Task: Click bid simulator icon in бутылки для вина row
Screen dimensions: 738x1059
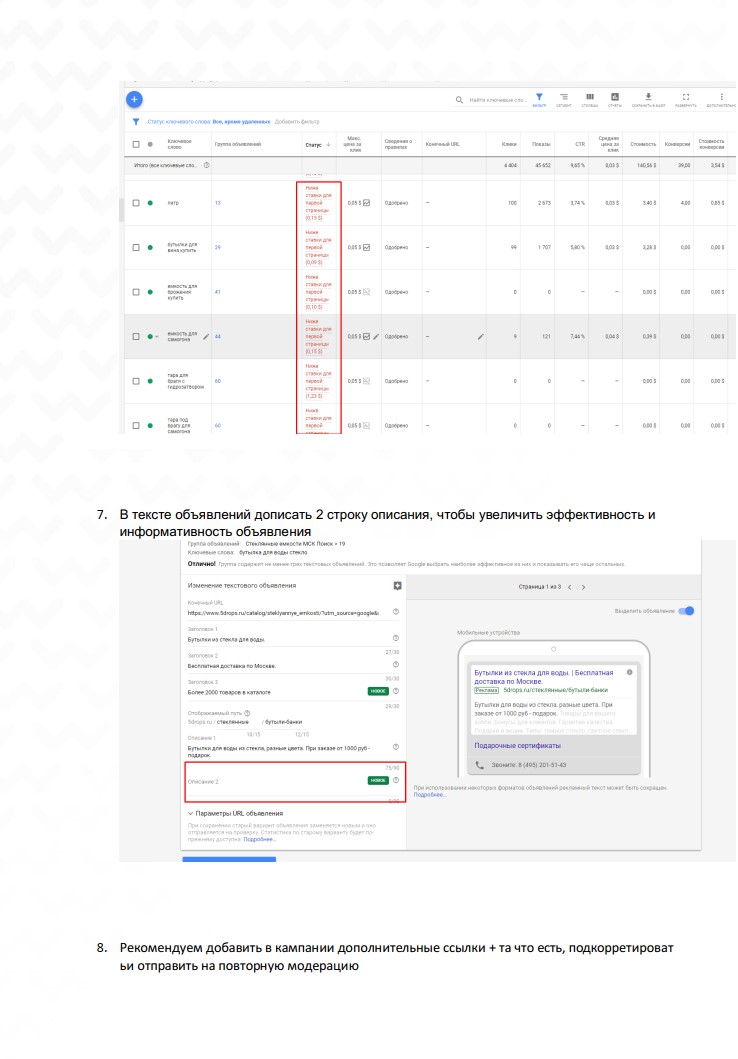Action: (x=367, y=247)
